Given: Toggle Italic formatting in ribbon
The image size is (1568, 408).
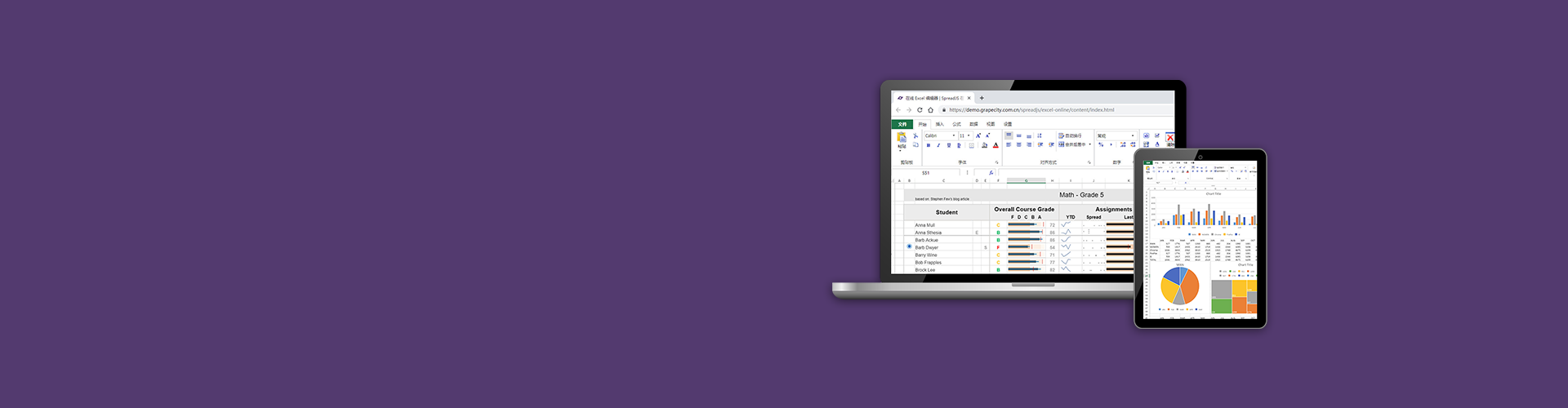Looking at the screenshot, I should 938,145.
